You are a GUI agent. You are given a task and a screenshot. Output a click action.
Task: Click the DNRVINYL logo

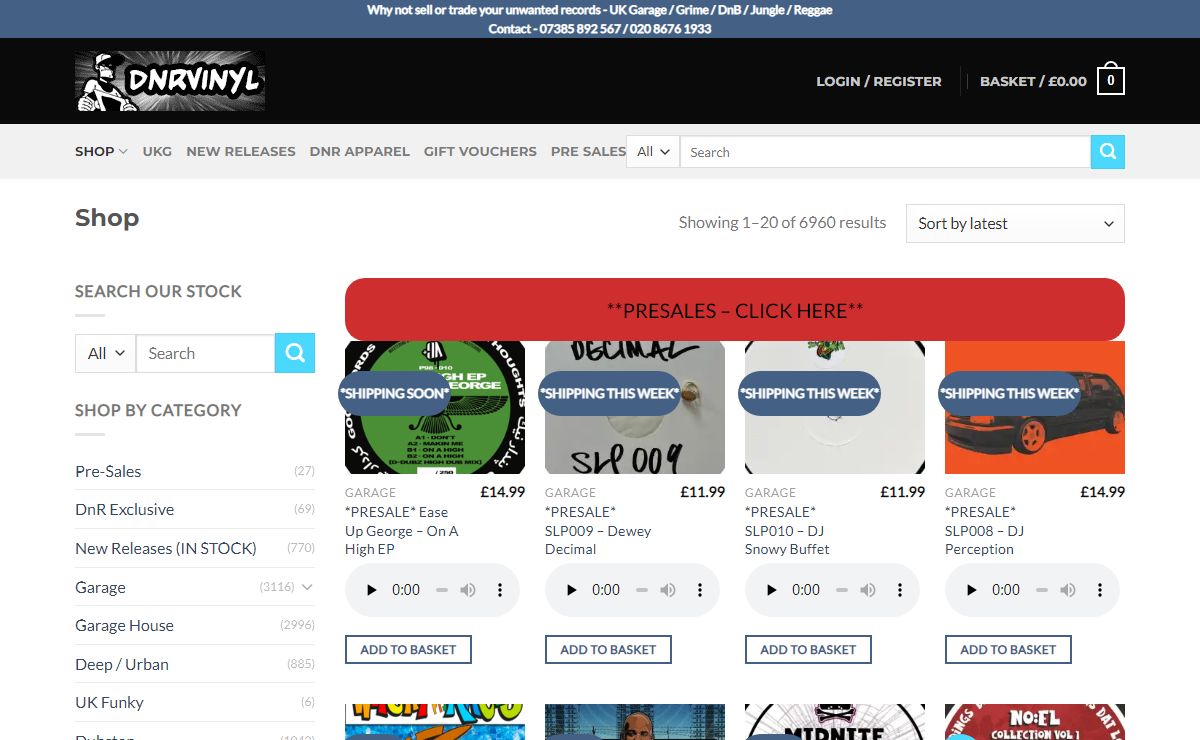170,81
